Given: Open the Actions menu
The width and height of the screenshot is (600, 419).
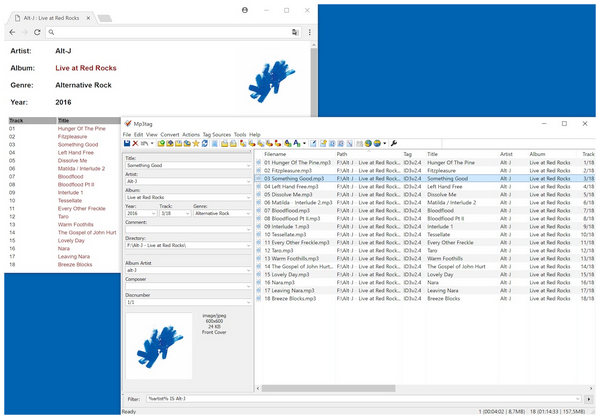Looking at the screenshot, I should coord(191,135).
